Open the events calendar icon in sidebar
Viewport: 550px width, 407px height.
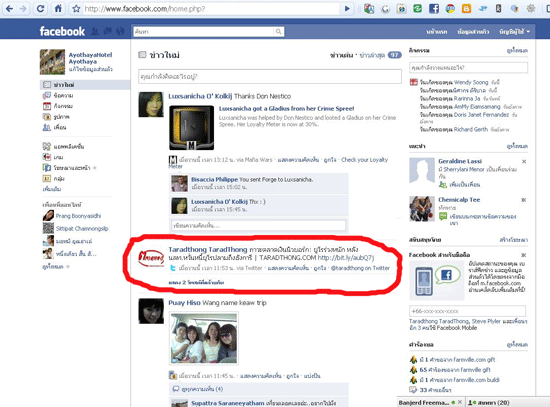(x=47, y=106)
